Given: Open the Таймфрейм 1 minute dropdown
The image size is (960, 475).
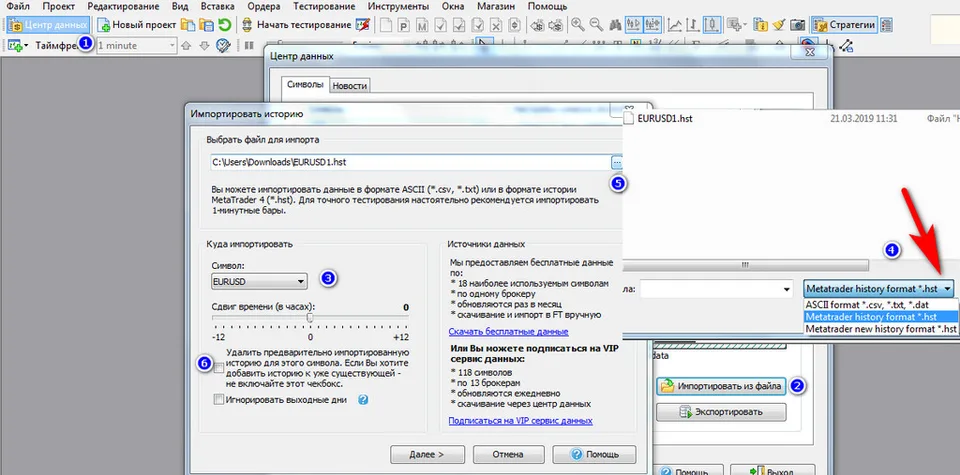Looking at the screenshot, I should point(137,45).
